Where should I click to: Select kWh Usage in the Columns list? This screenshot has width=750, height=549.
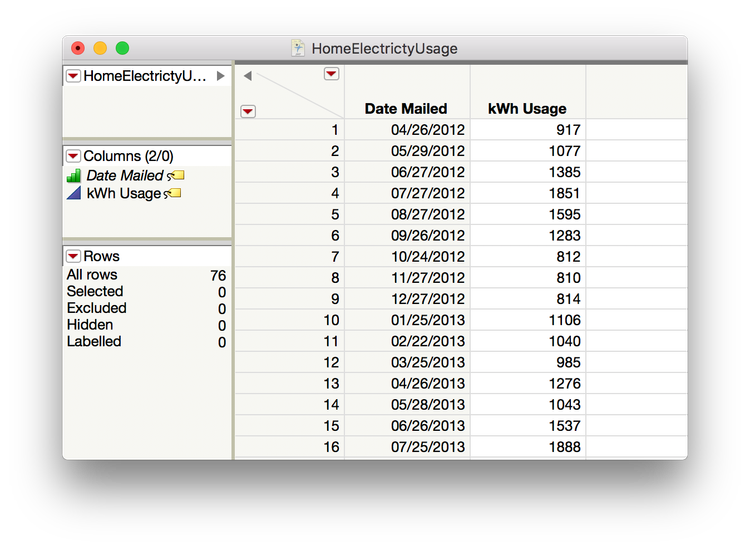[123, 193]
